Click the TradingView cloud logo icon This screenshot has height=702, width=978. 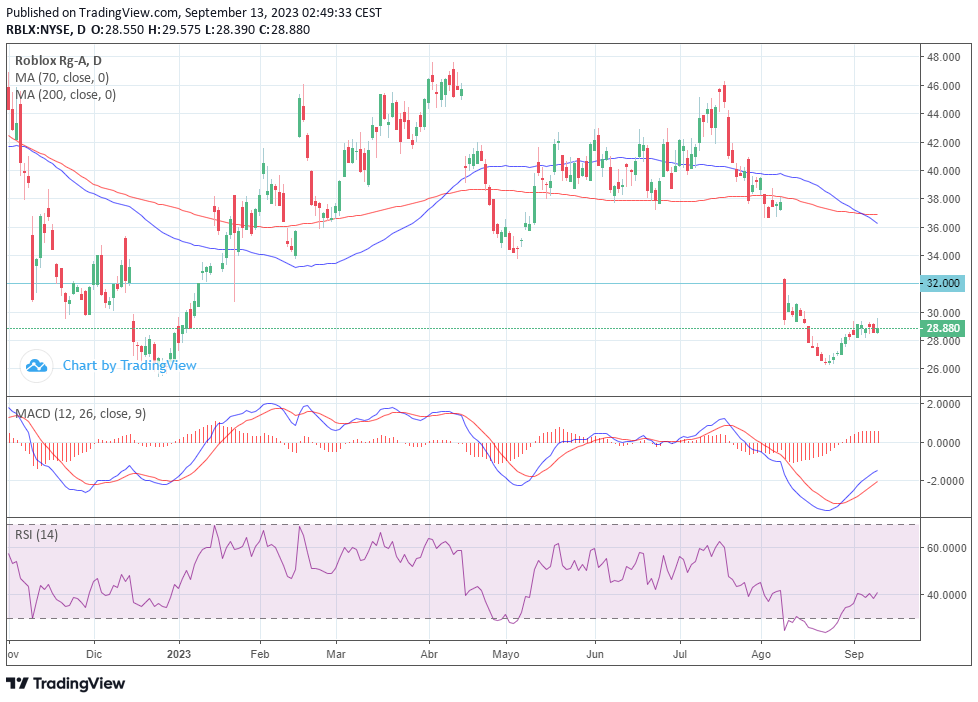pyautogui.click(x=36, y=366)
